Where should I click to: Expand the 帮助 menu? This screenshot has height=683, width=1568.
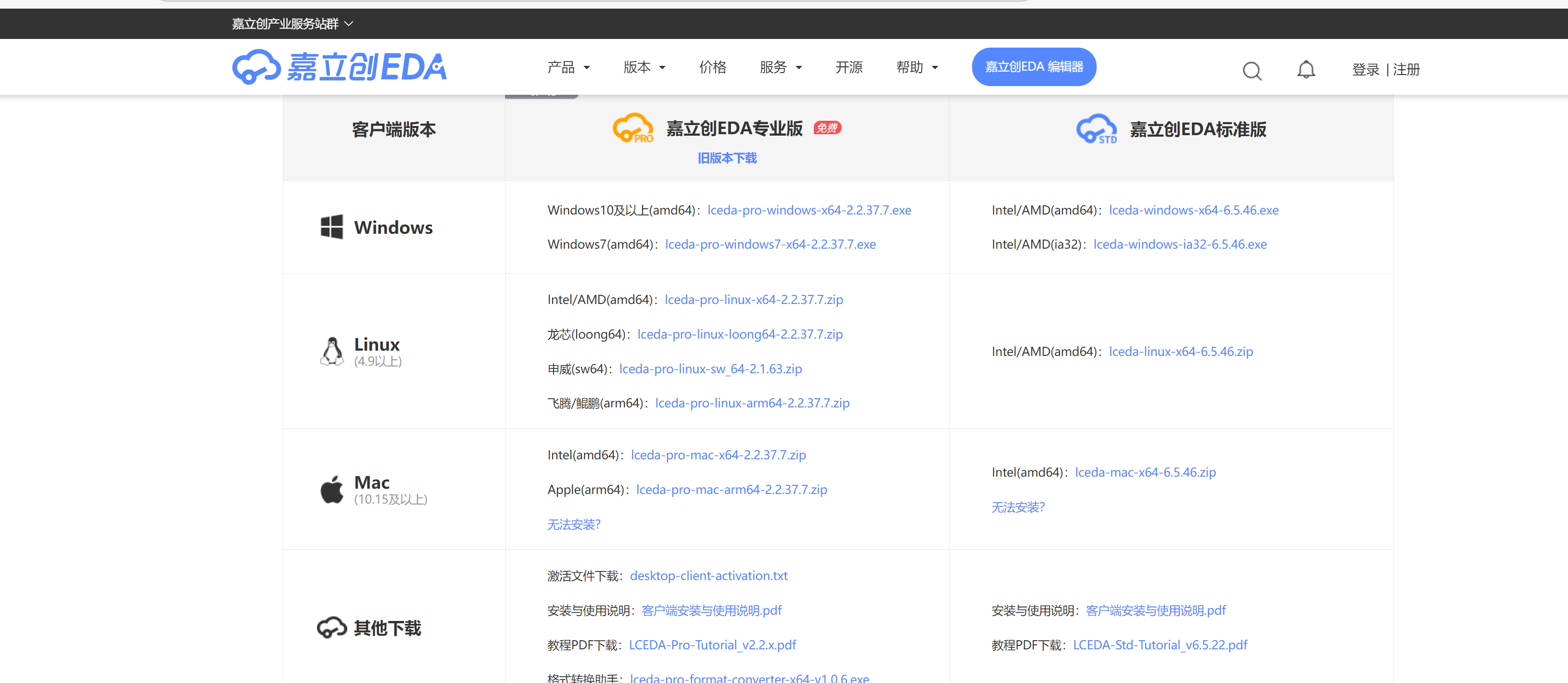click(917, 67)
